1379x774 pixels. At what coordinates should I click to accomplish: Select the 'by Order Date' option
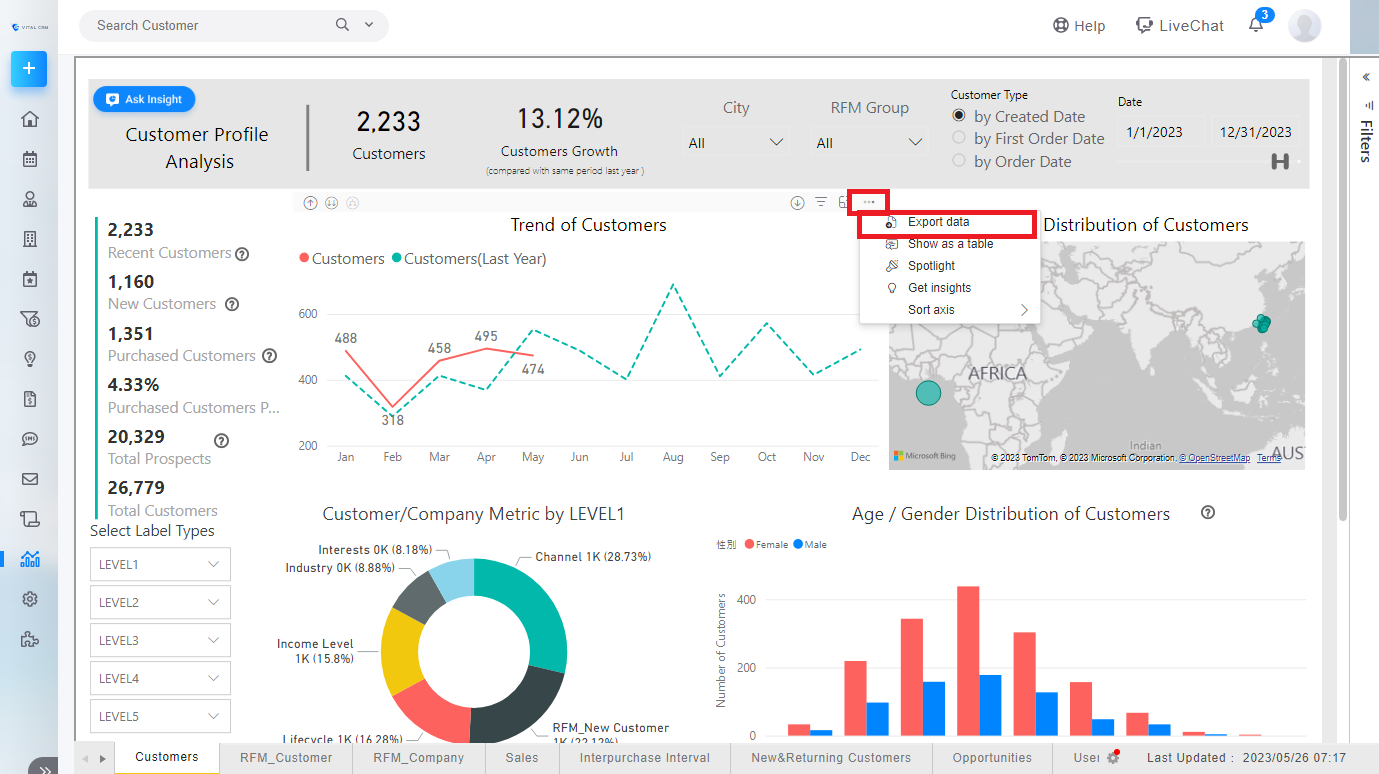pos(959,161)
